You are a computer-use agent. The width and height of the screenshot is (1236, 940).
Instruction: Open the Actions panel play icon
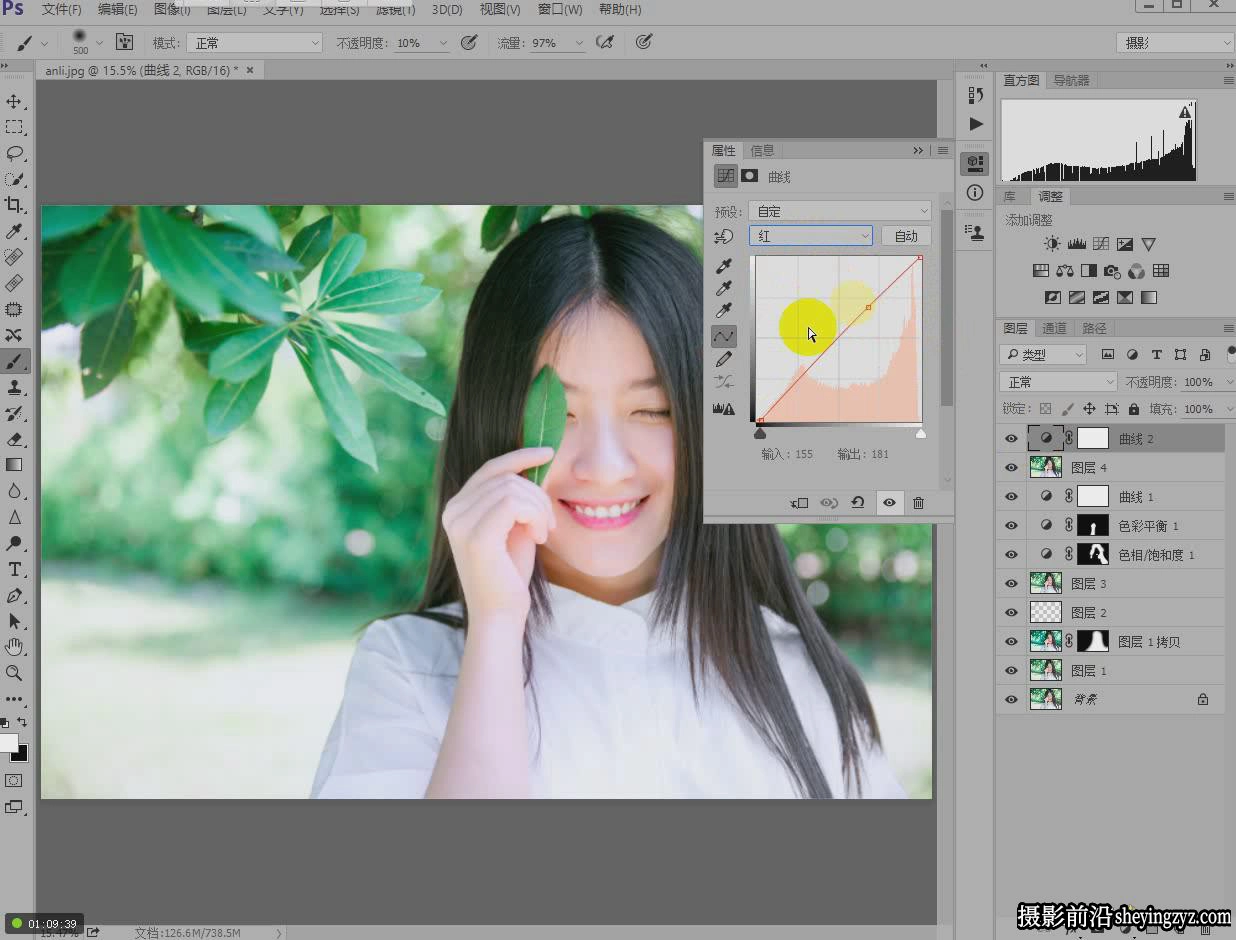click(976, 124)
